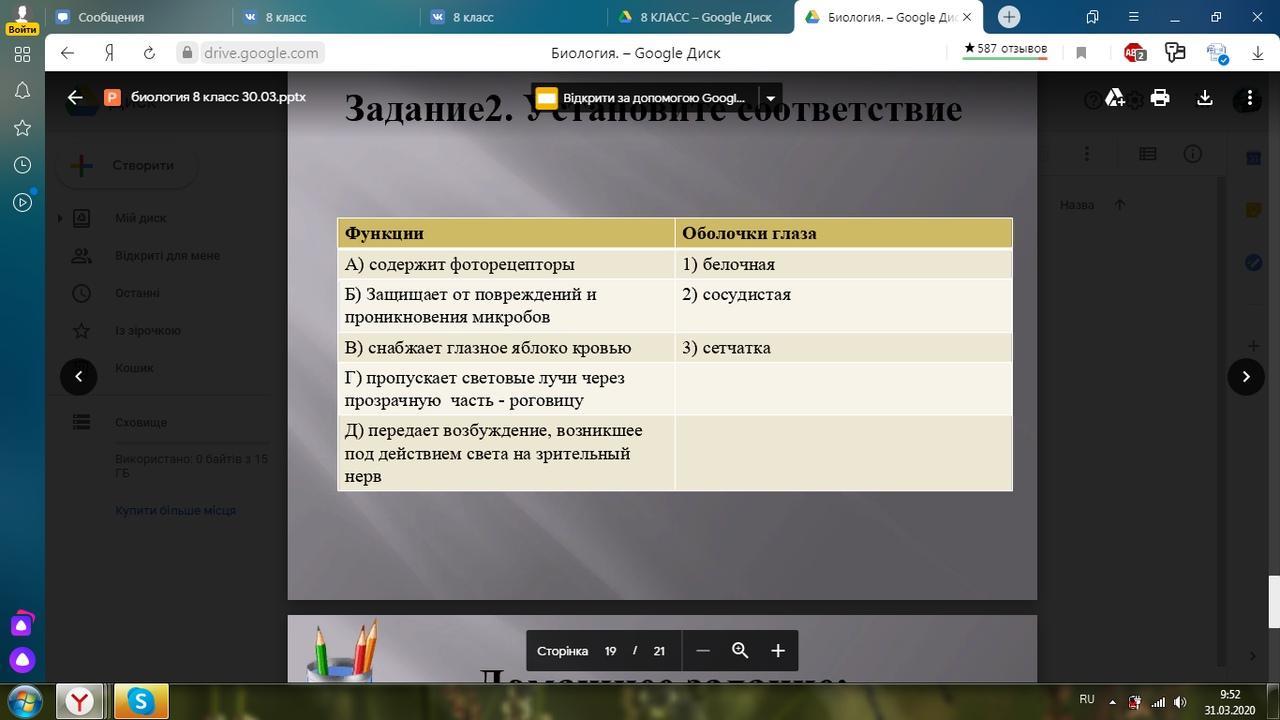Open the Yandex sidebar tableau grid icon
This screenshot has width=1280, height=720.
(x=22, y=55)
